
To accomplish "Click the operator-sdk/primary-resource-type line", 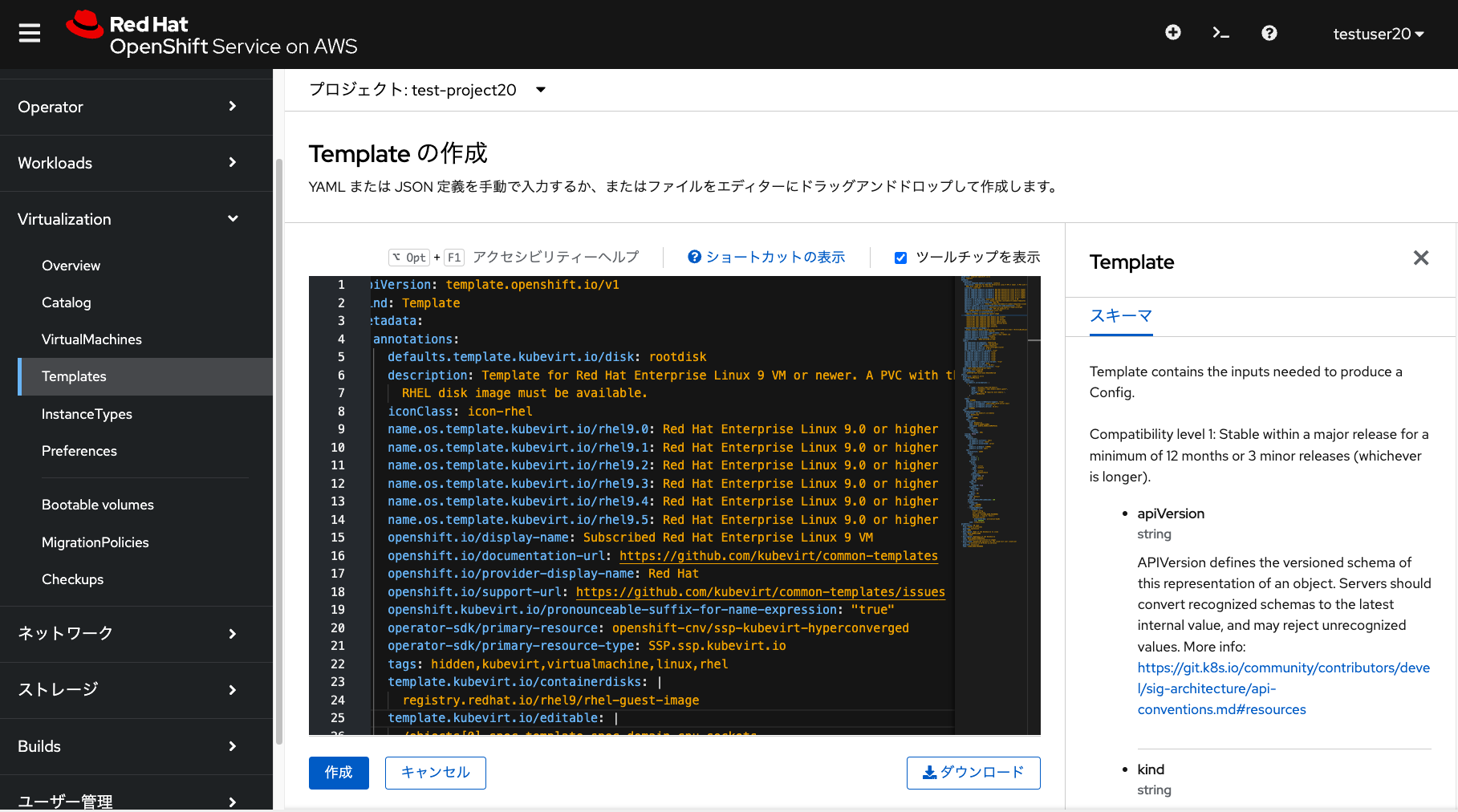I will 587,646.
